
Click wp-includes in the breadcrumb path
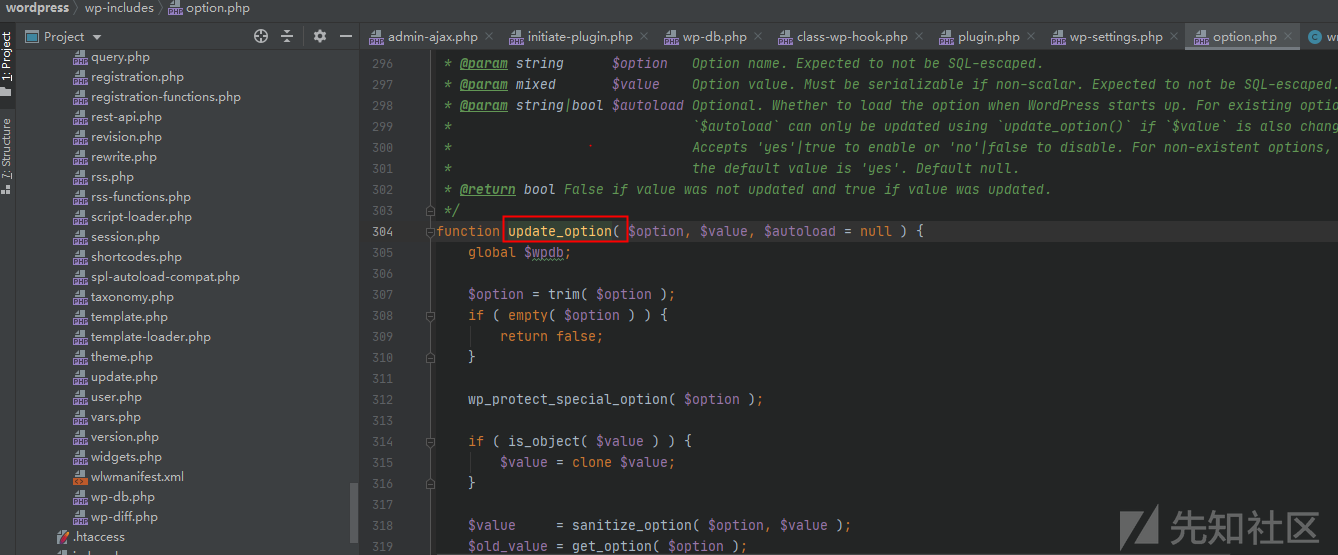[119, 8]
